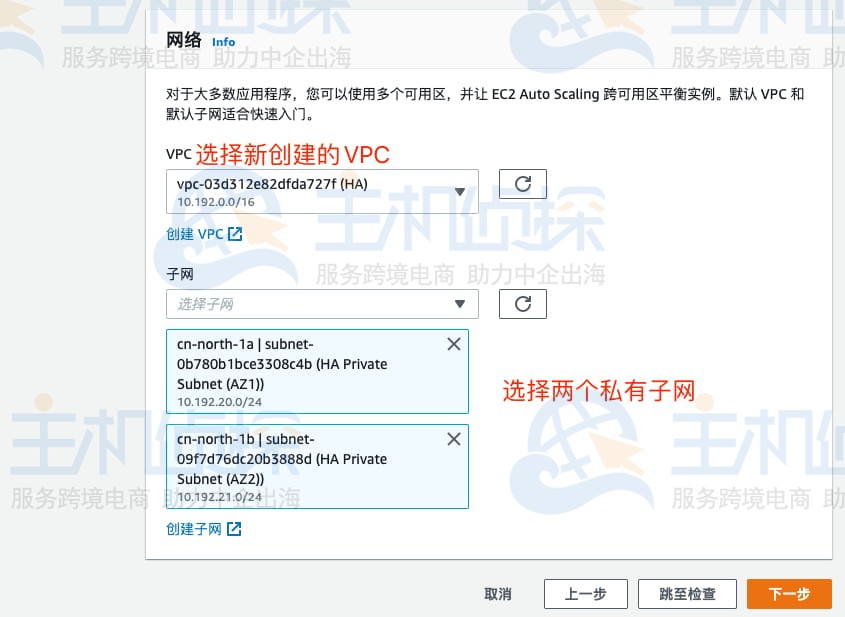The width and height of the screenshot is (845, 617).
Task: Click the 上一步 button
Action: (x=585, y=593)
